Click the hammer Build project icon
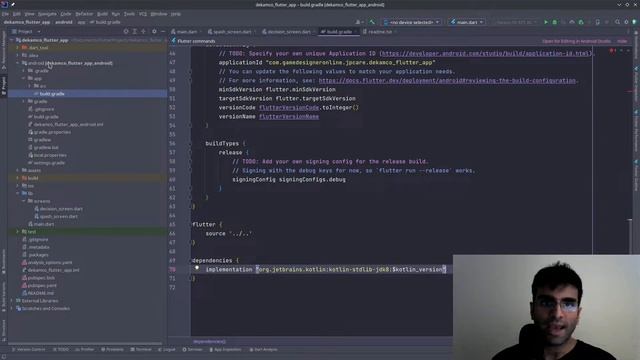 click(x=372, y=22)
